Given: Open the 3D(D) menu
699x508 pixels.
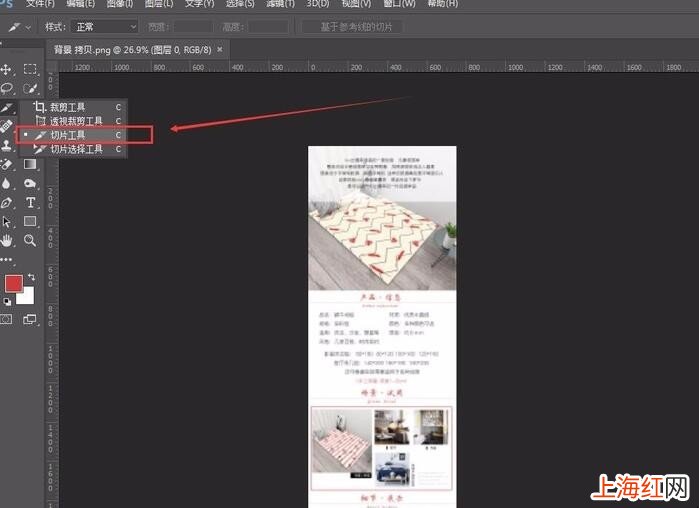Looking at the screenshot, I should click(317, 4).
